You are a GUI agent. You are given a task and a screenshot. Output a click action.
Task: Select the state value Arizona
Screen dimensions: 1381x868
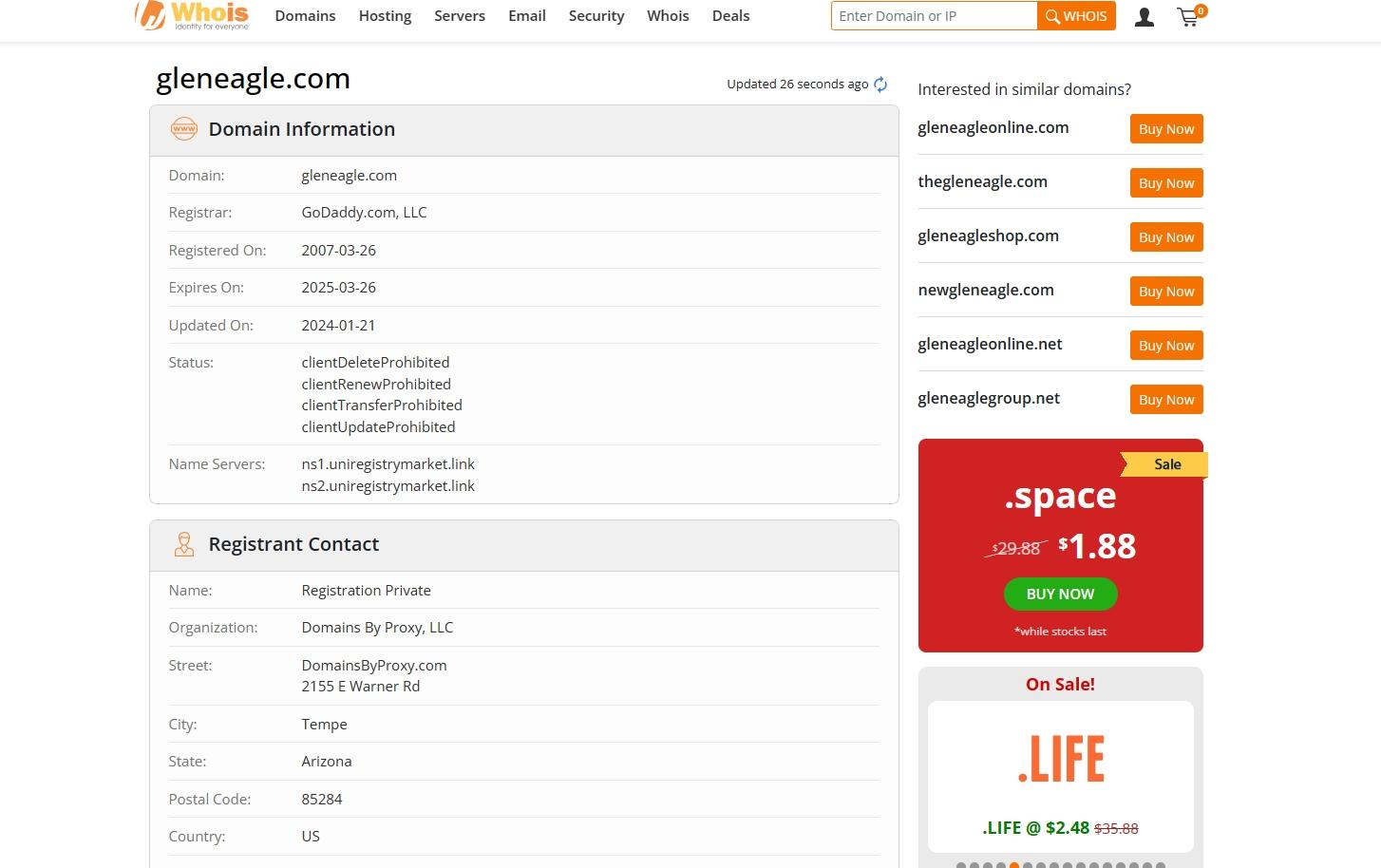tap(327, 762)
